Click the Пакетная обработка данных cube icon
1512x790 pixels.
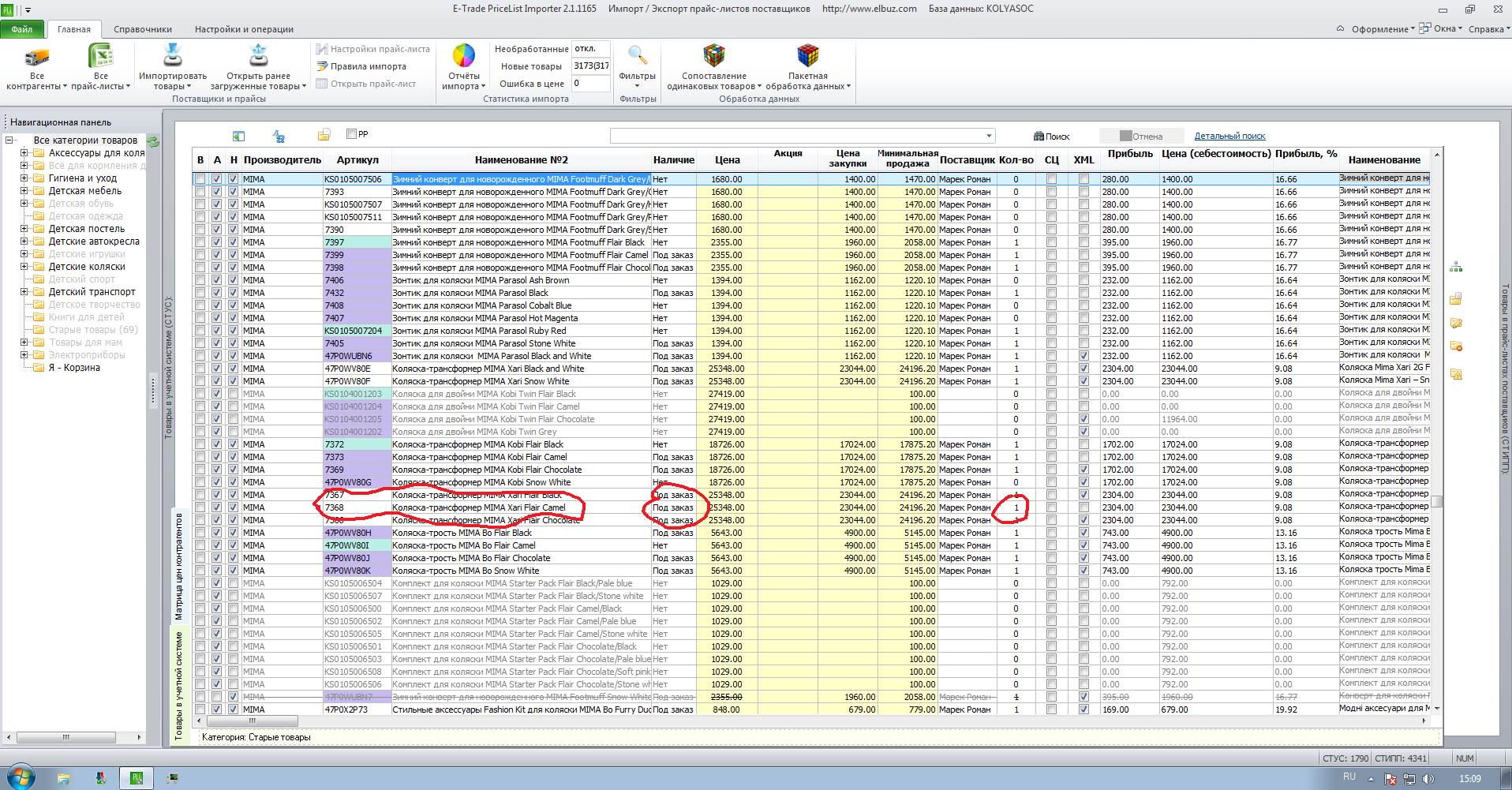[808, 56]
